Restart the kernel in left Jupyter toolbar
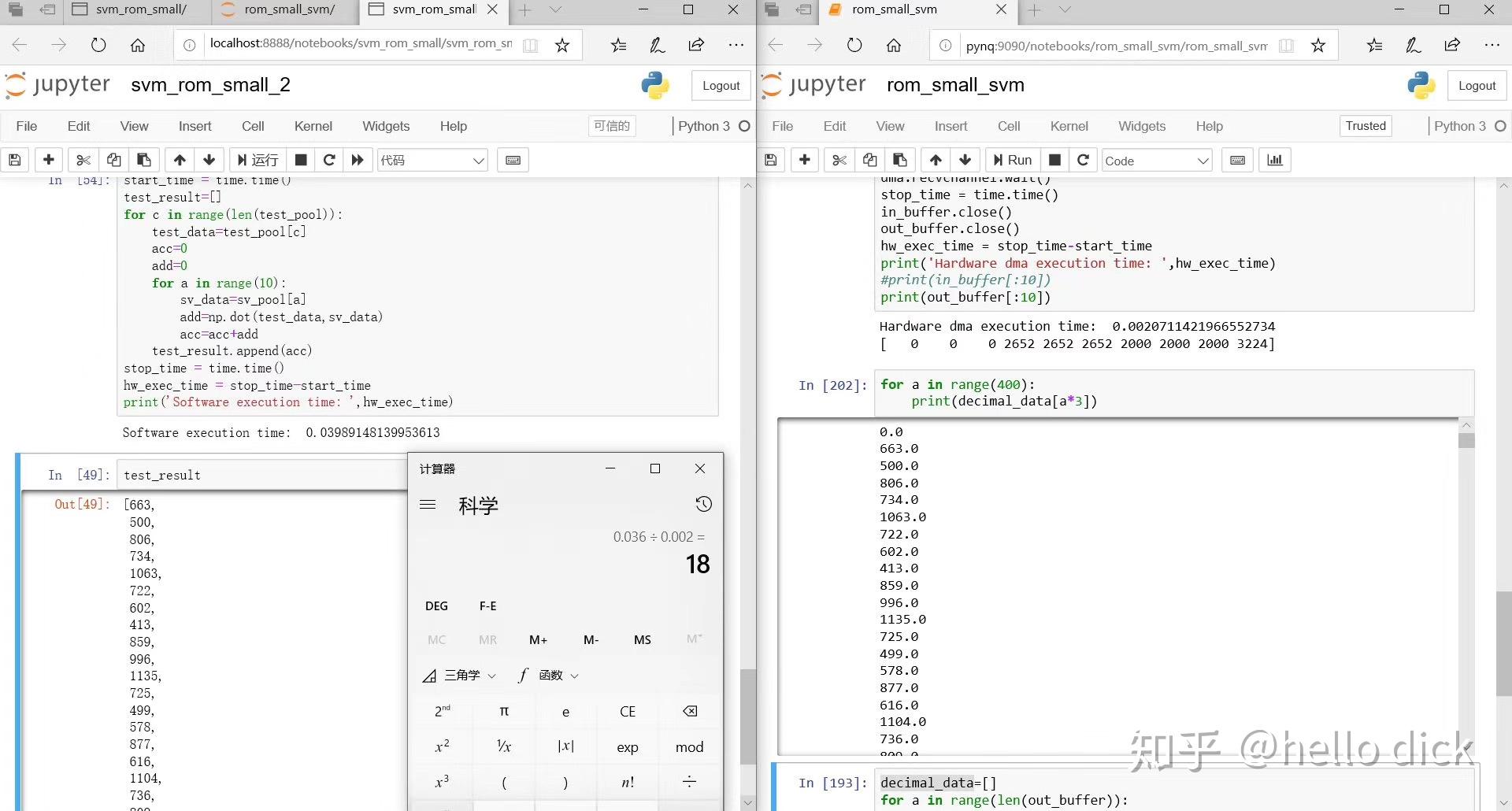This screenshot has width=1512, height=811. tap(330, 161)
